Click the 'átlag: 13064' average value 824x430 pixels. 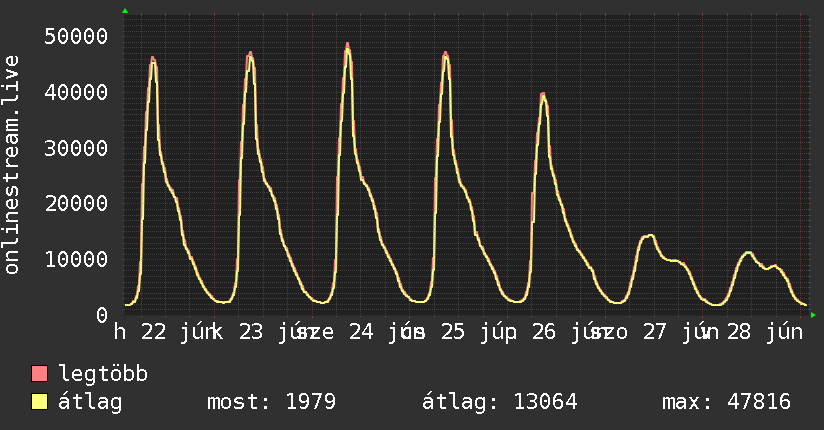click(499, 402)
